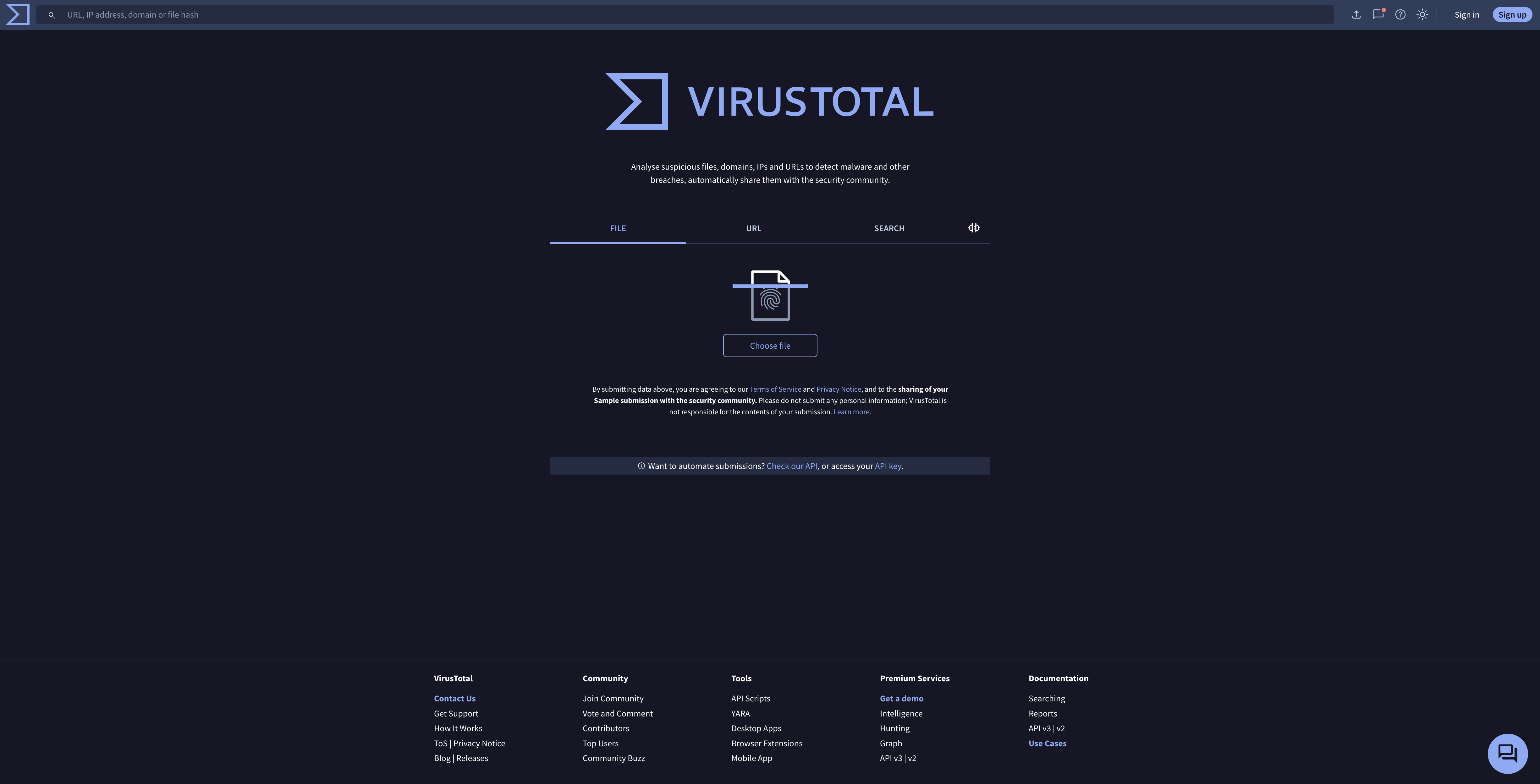Click Contact Us in footer
The image size is (1540, 784).
[454, 699]
